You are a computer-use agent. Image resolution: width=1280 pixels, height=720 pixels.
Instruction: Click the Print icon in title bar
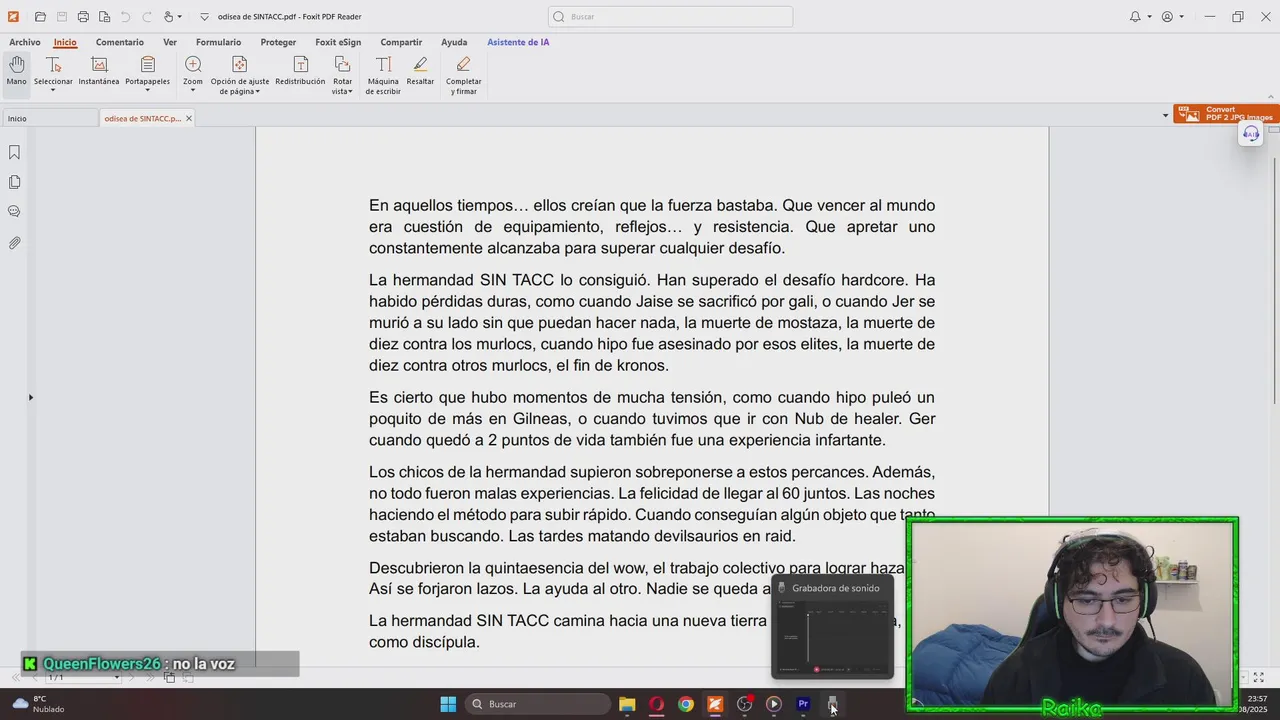[83, 17]
